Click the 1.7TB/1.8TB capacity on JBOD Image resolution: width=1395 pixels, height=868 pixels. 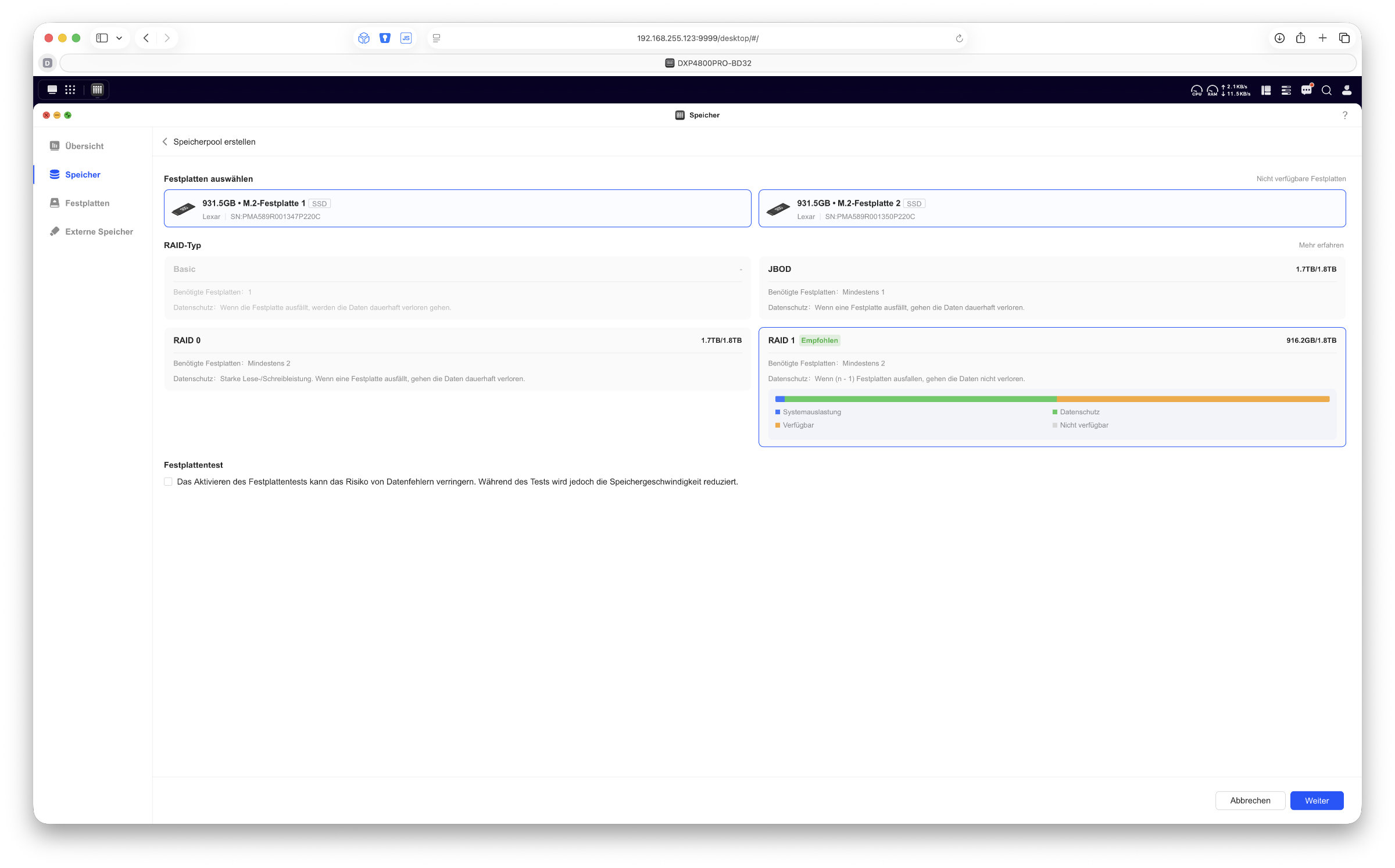[1316, 269]
